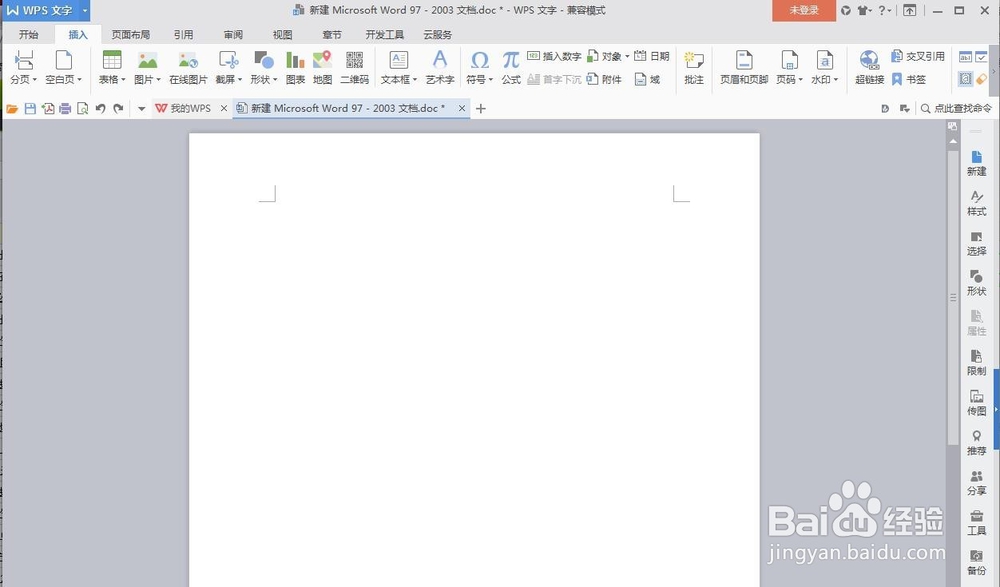Insert the date (日期)
This screenshot has height=587, width=1000.
[x=652, y=56]
